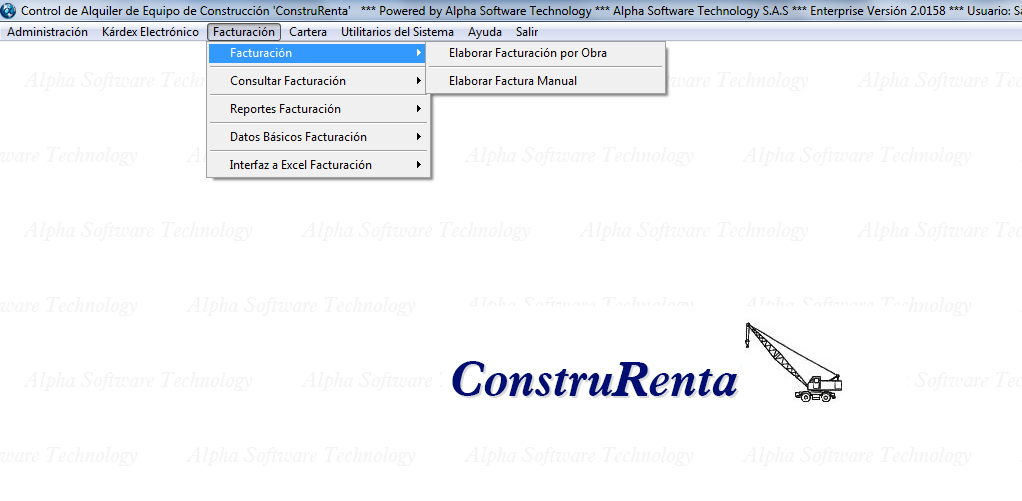Click the ConstruRenta logo text
Screen dimensions: 1022x501
[x=594, y=380]
